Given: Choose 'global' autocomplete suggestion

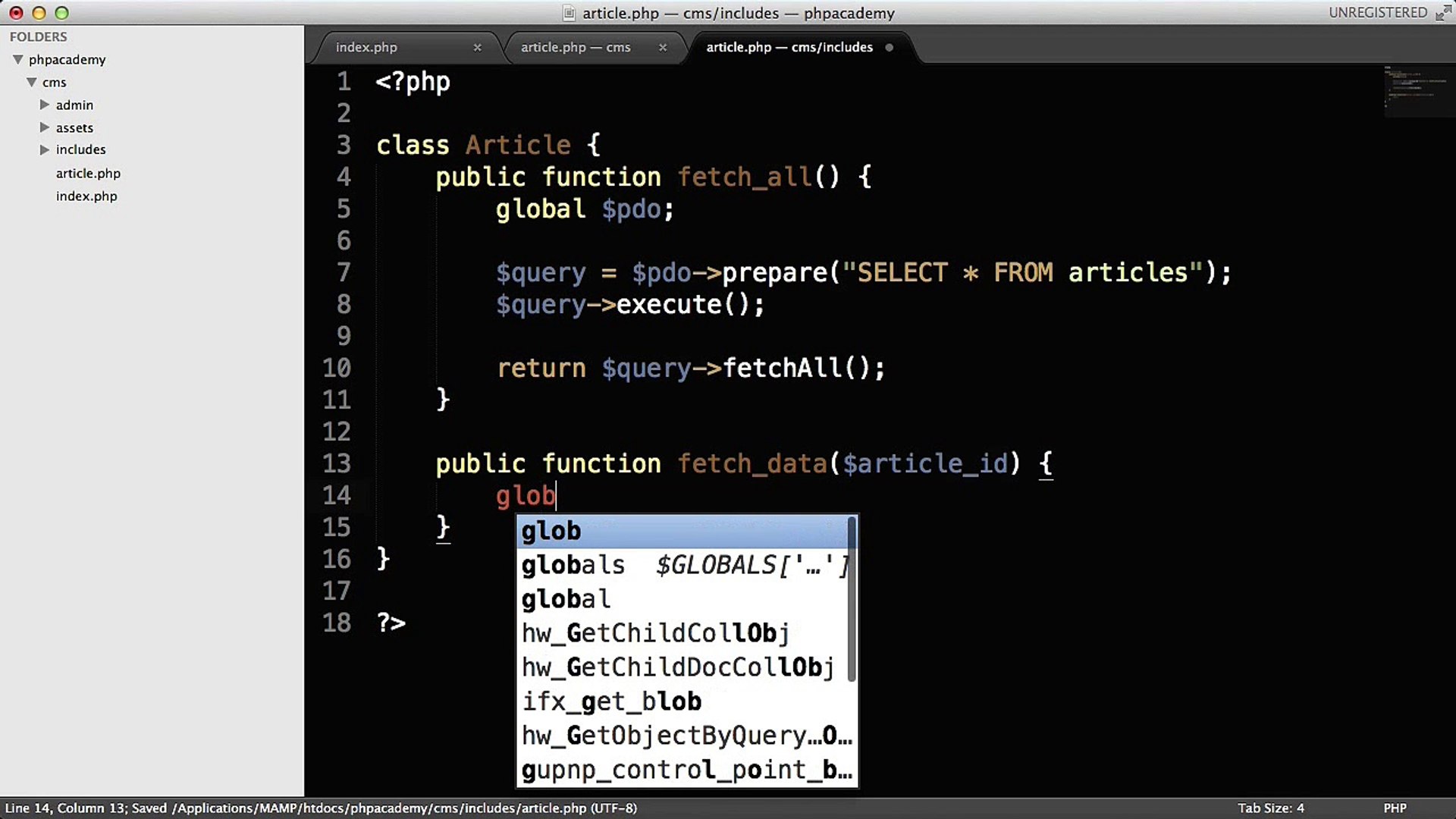Looking at the screenshot, I should coord(682,599).
